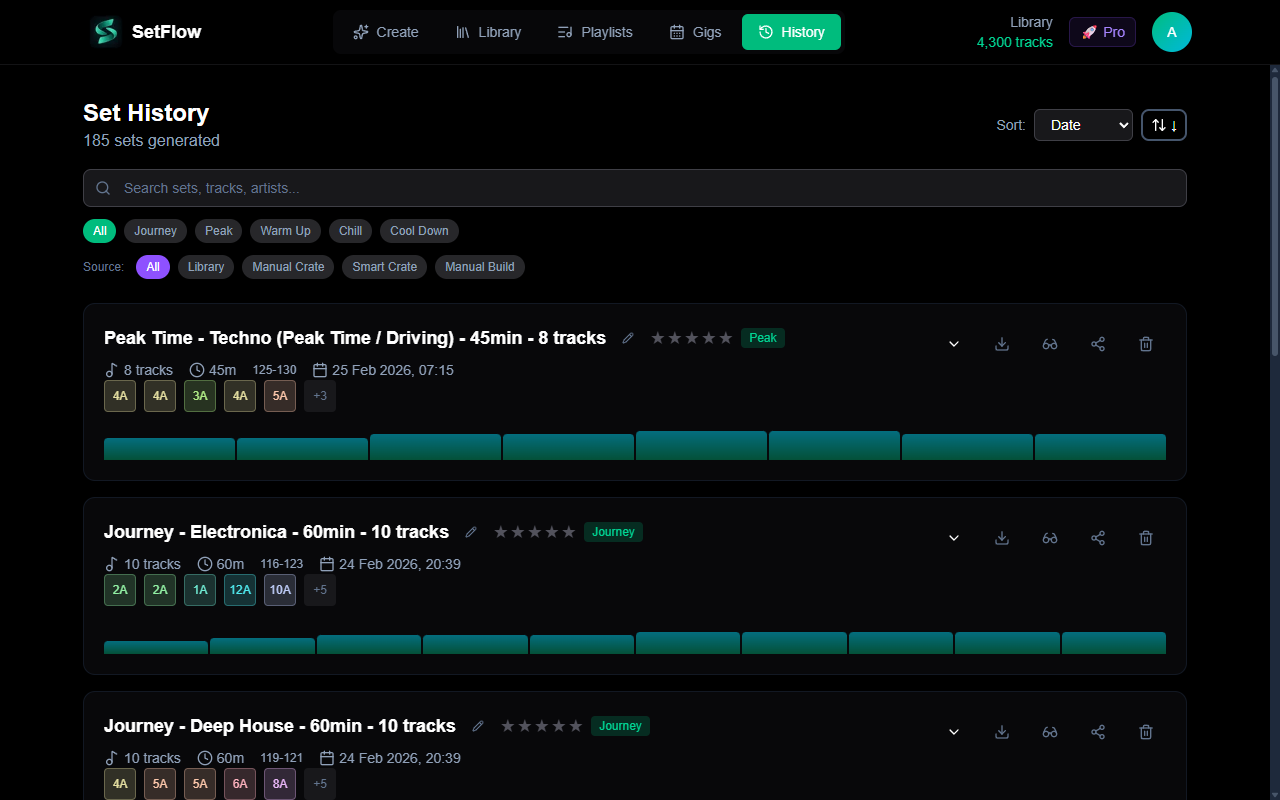Delete the Peak Time Techno set

tap(1145, 343)
